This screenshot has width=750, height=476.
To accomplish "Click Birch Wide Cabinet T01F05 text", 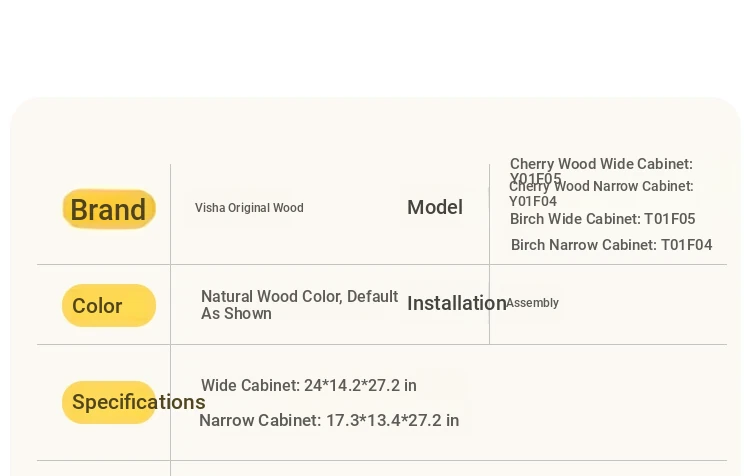I will click(x=603, y=219).
